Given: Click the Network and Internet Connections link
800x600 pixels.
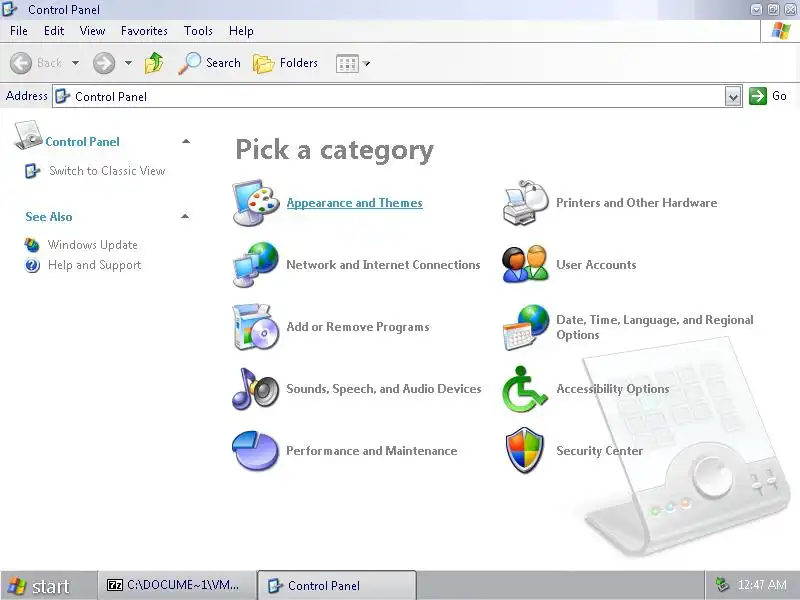Looking at the screenshot, I should pyautogui.click(x=383, y=265).
